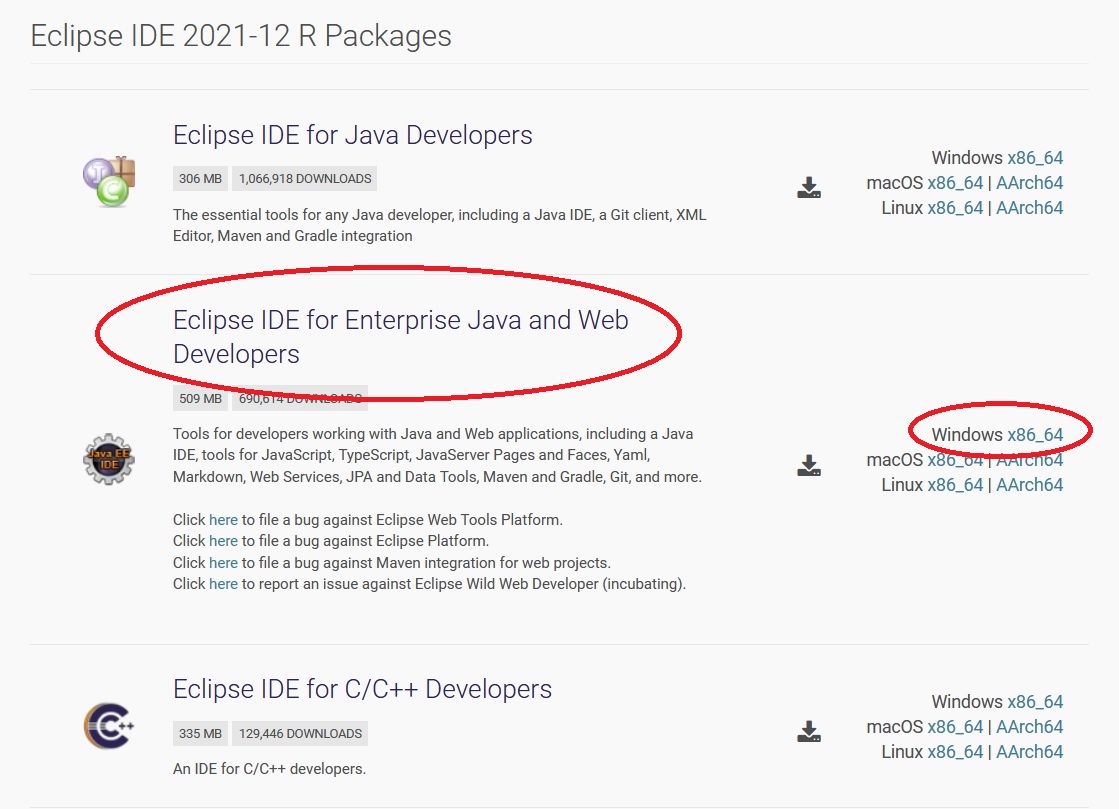Image resolution: width=1119 pixels, height=809 pixels.
Task: Click the Java Developers package icon
Action: tap(108, 182)
